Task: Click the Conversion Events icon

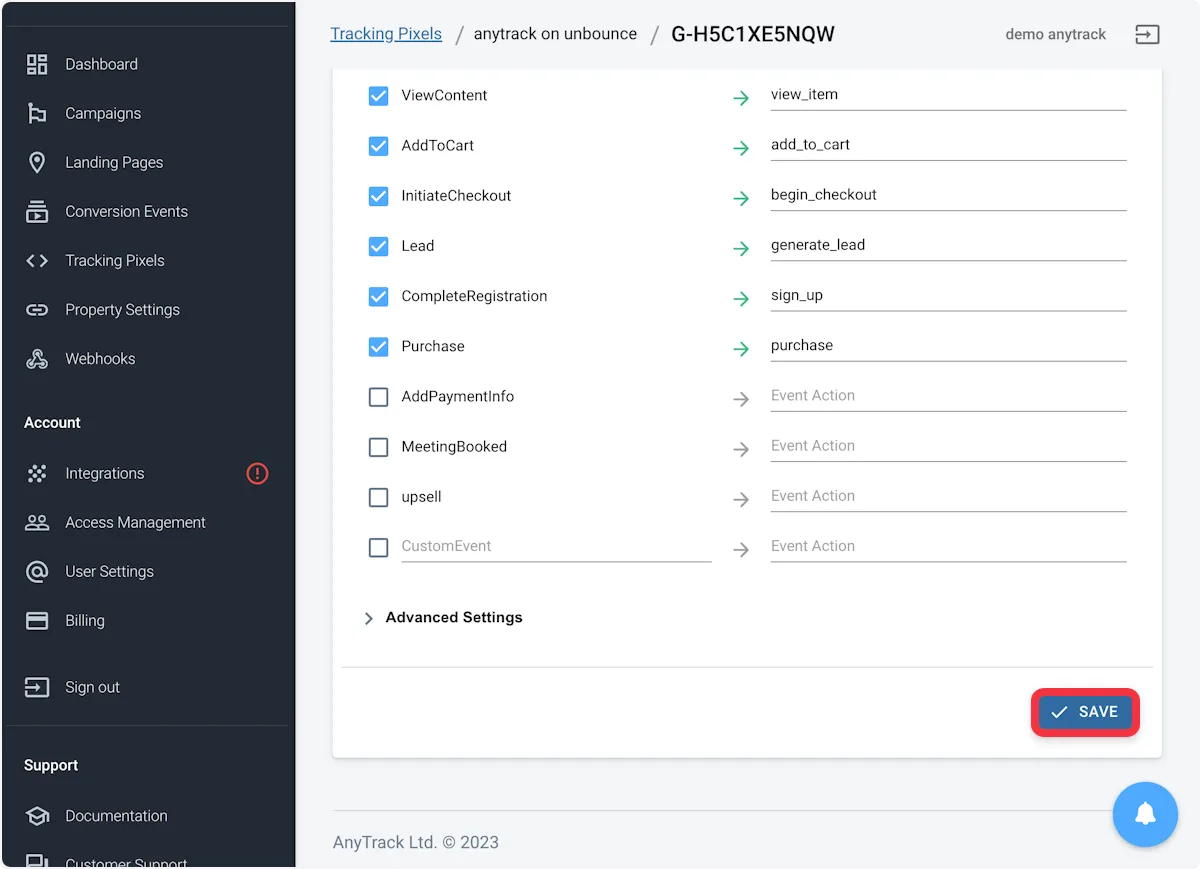Action: (x=37, y=211)
